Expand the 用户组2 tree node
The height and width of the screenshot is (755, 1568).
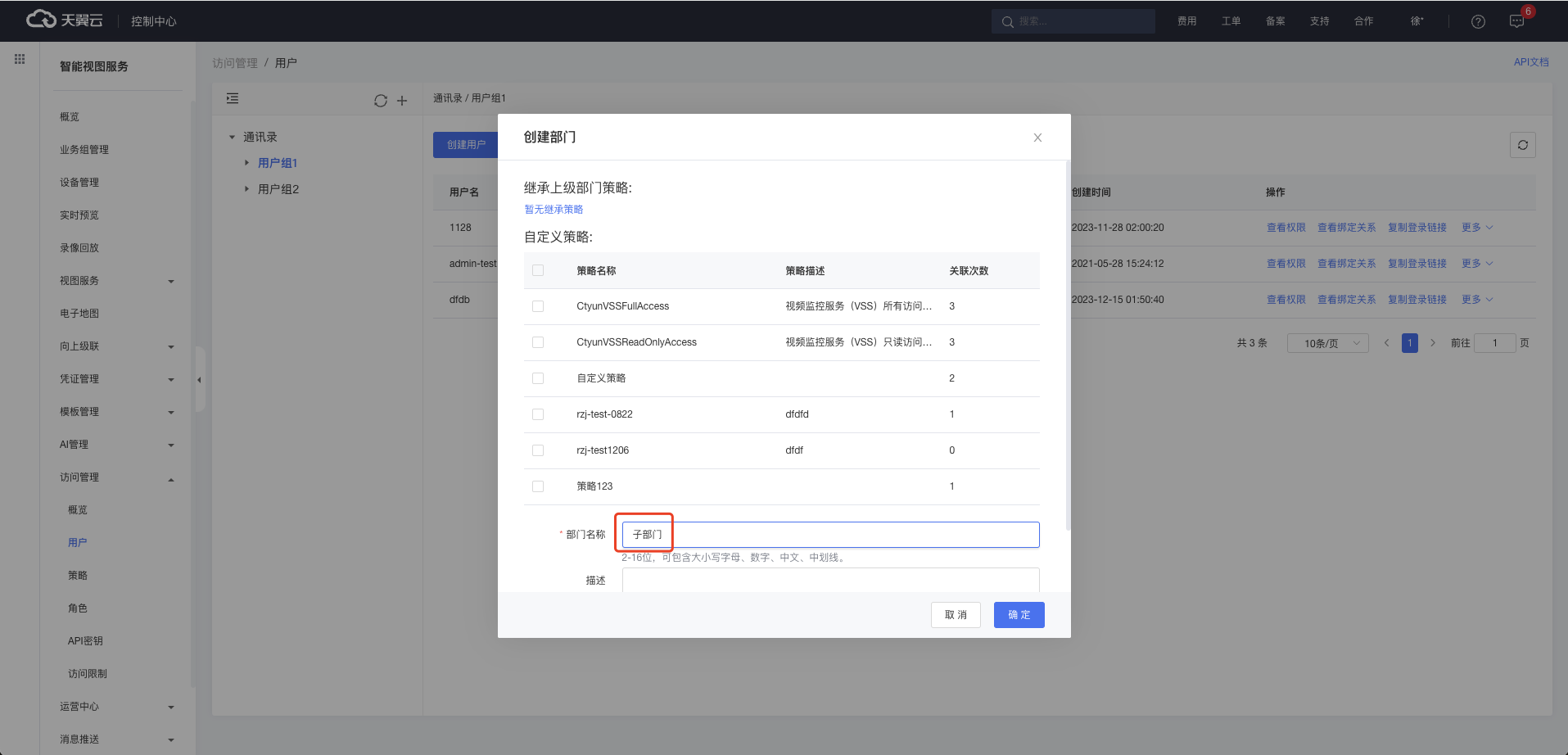(x=246, y=189)
